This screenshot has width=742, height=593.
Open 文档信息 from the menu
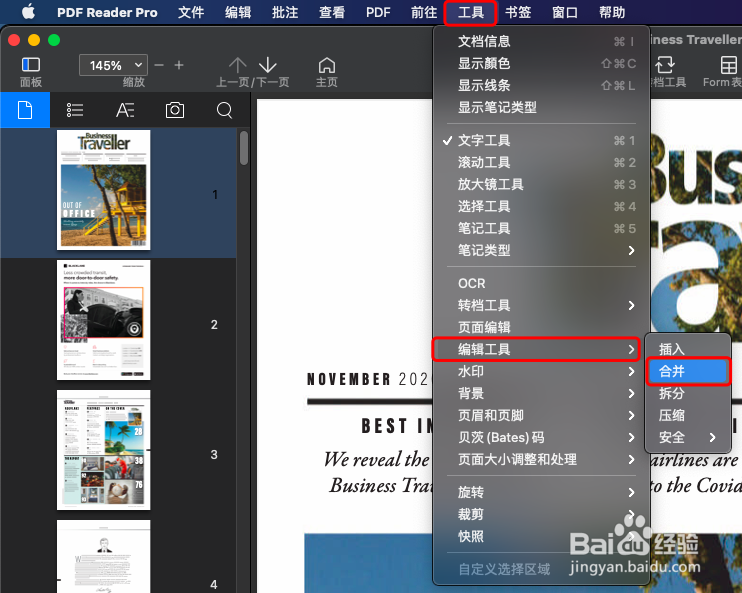pyautogui.click(x=541, y=41)
